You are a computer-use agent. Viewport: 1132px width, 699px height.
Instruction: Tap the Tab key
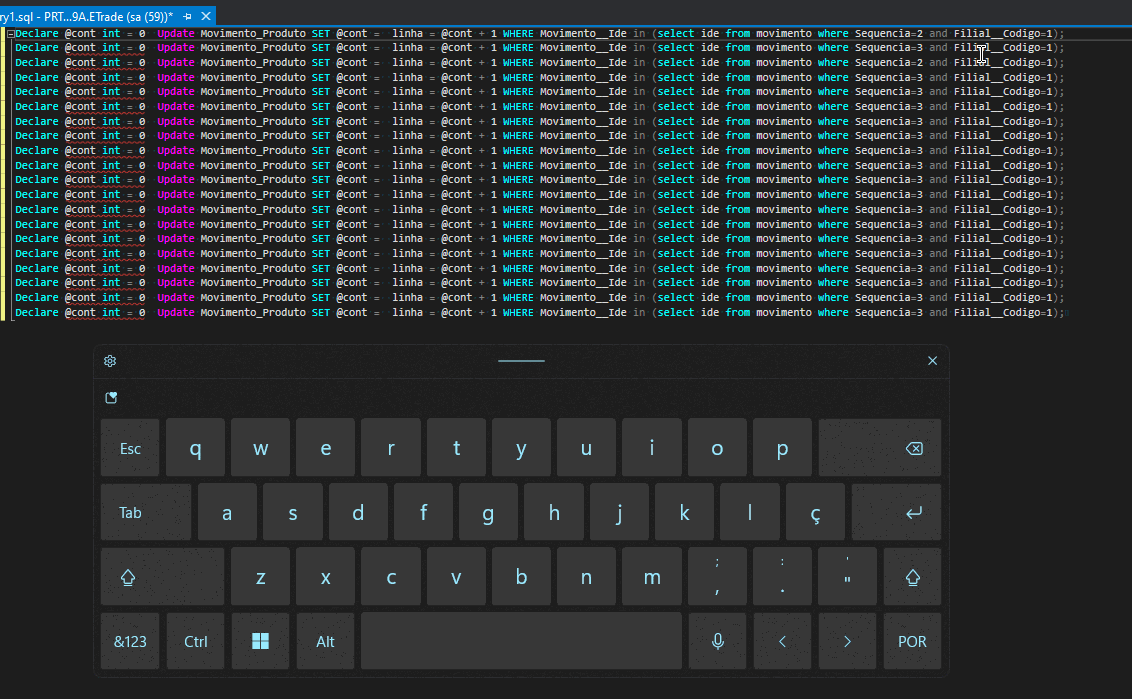[x=146, y=513]
